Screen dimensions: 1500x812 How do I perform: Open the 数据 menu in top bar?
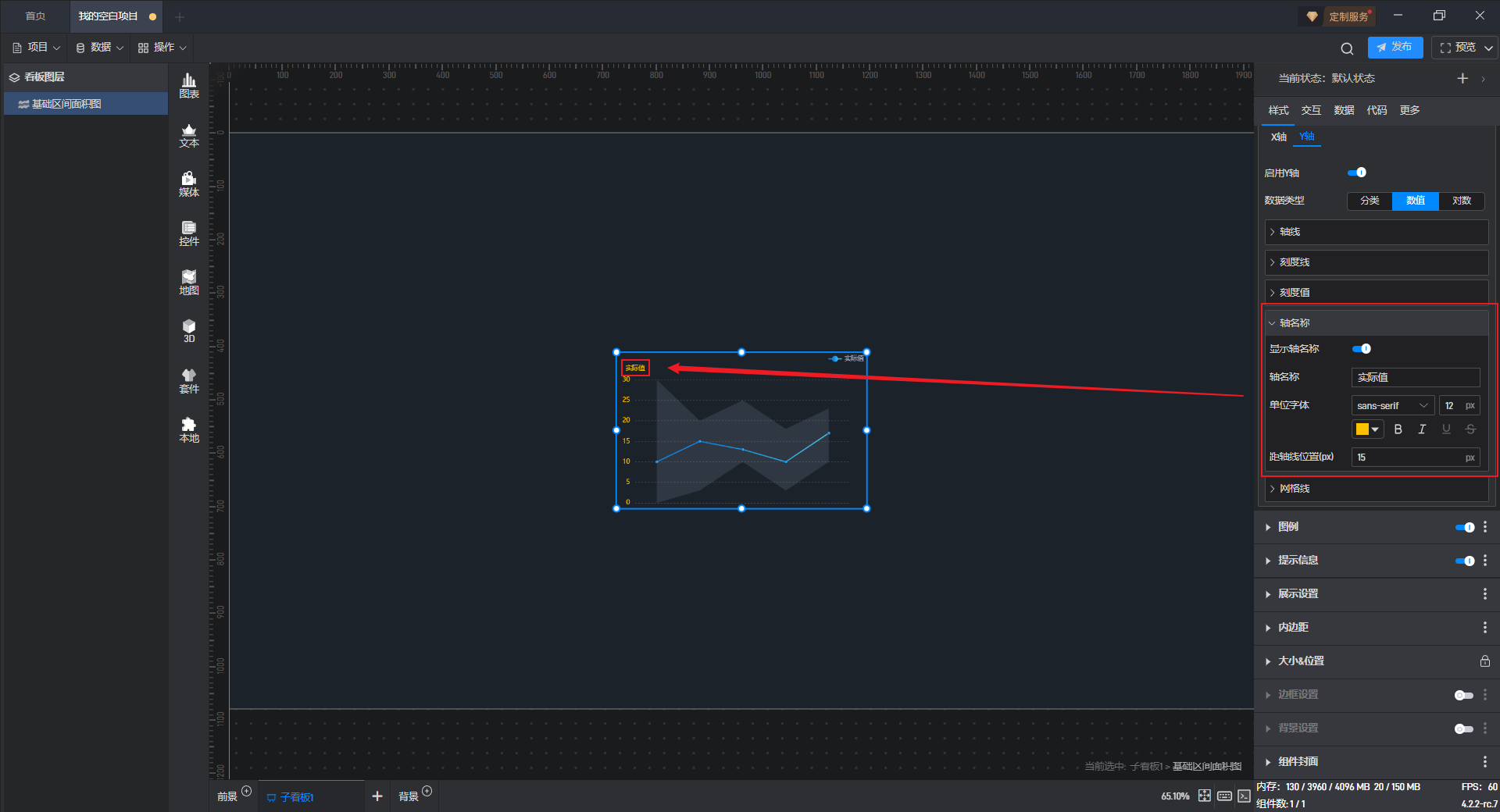(x=99, y=48)
